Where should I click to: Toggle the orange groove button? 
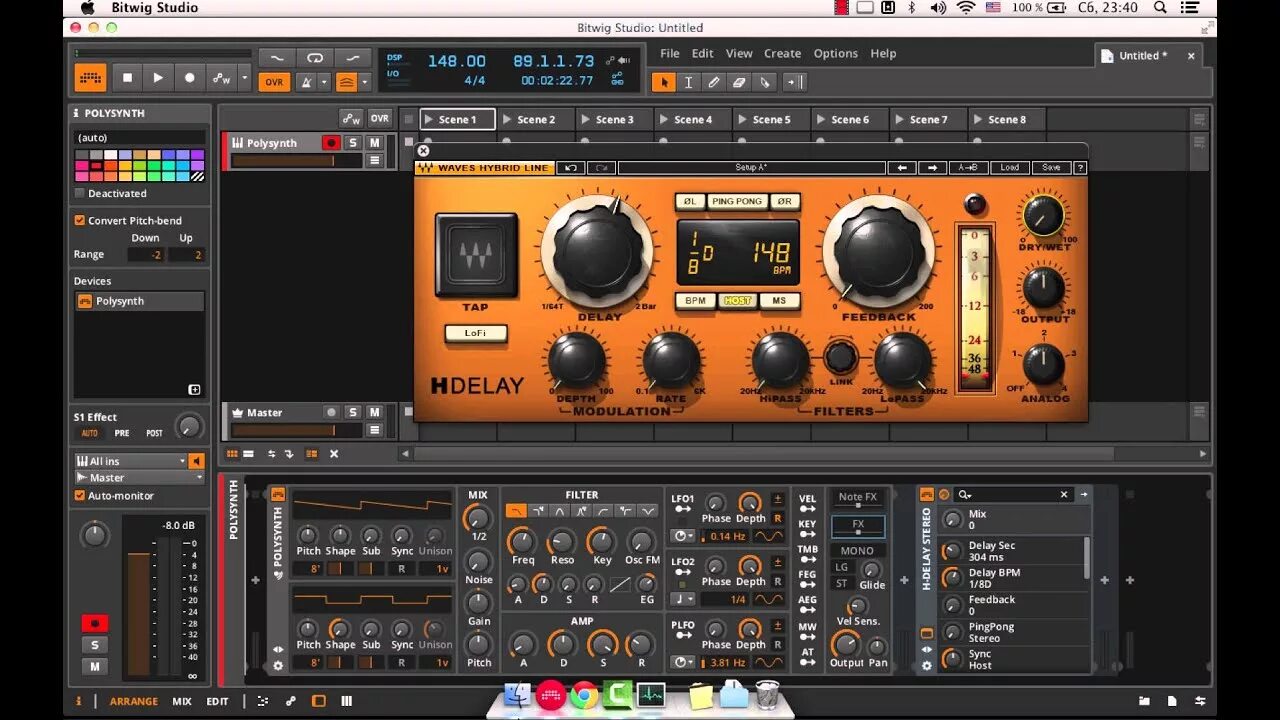[x=346, y=82]
